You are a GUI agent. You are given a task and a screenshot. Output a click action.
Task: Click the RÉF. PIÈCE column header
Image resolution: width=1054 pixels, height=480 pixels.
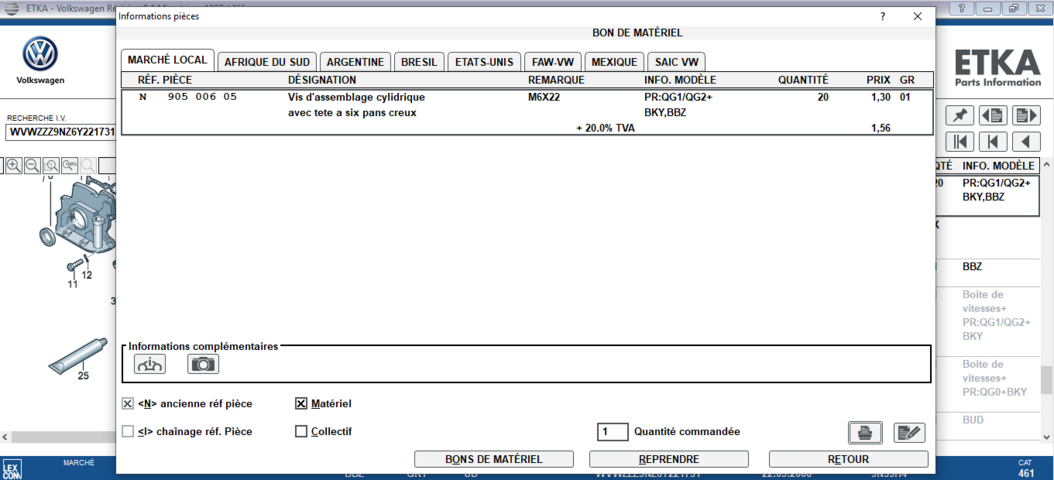165,80
